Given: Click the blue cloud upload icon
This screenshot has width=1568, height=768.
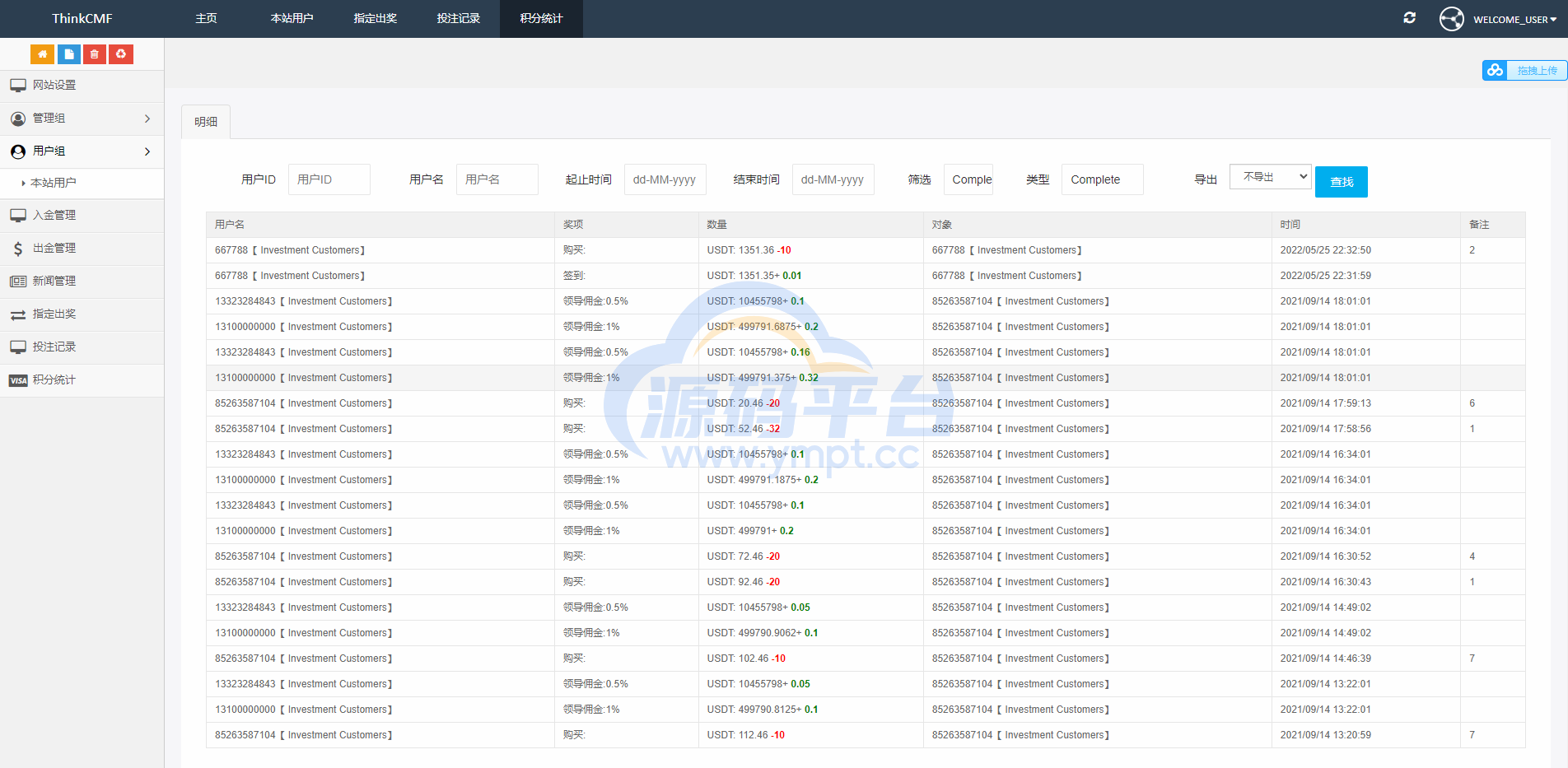Looking at the screenshot, I should (1495, 71).
